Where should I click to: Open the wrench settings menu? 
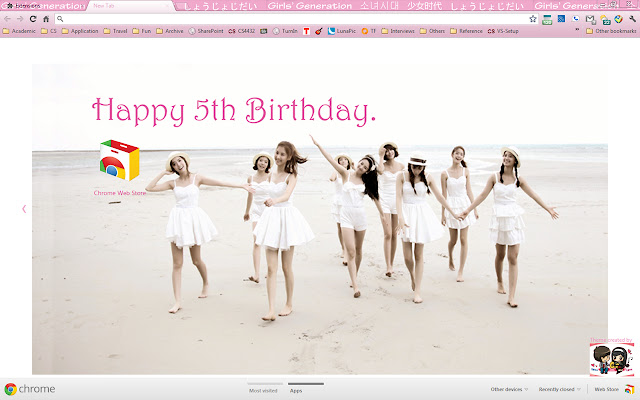pyautogui.click(x=632, y=19)
